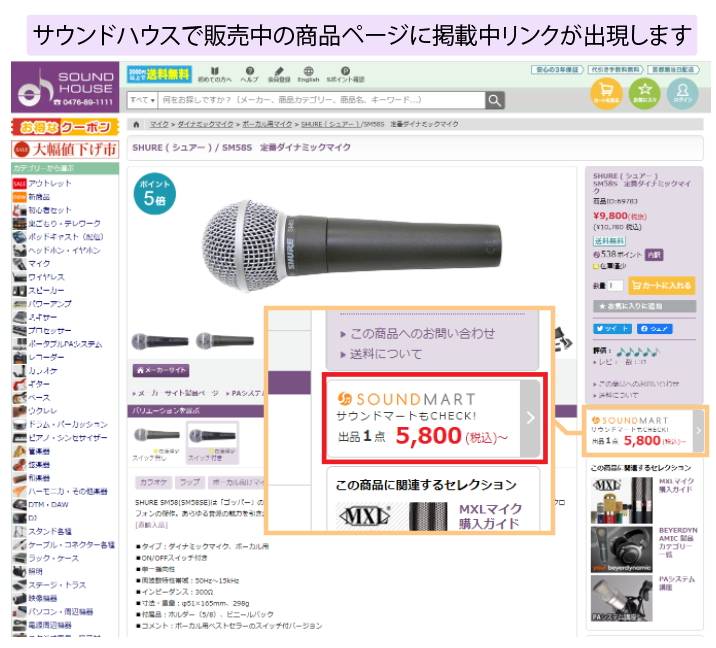
Task: Click the ヘルプ question mark icon
Action: click(249, 74)
